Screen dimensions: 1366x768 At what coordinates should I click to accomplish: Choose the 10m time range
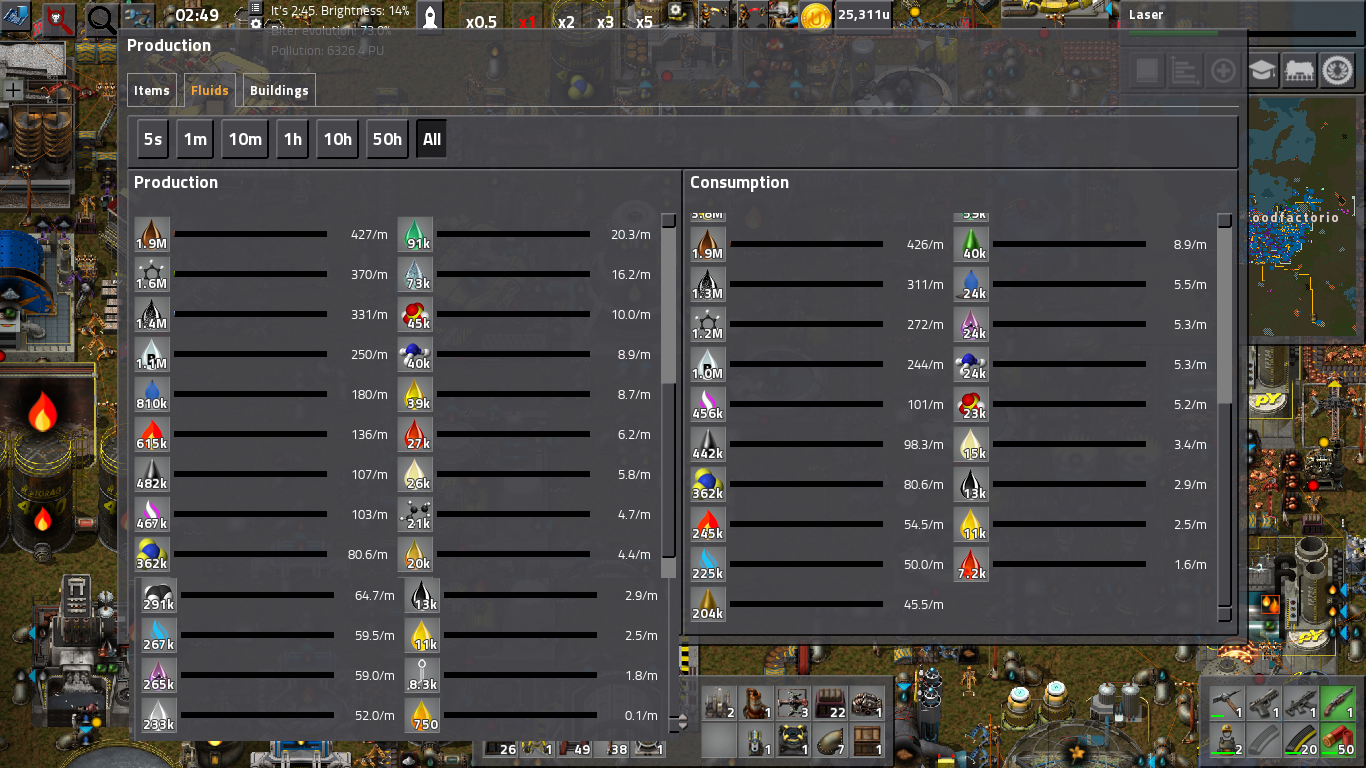click(245, 139)
